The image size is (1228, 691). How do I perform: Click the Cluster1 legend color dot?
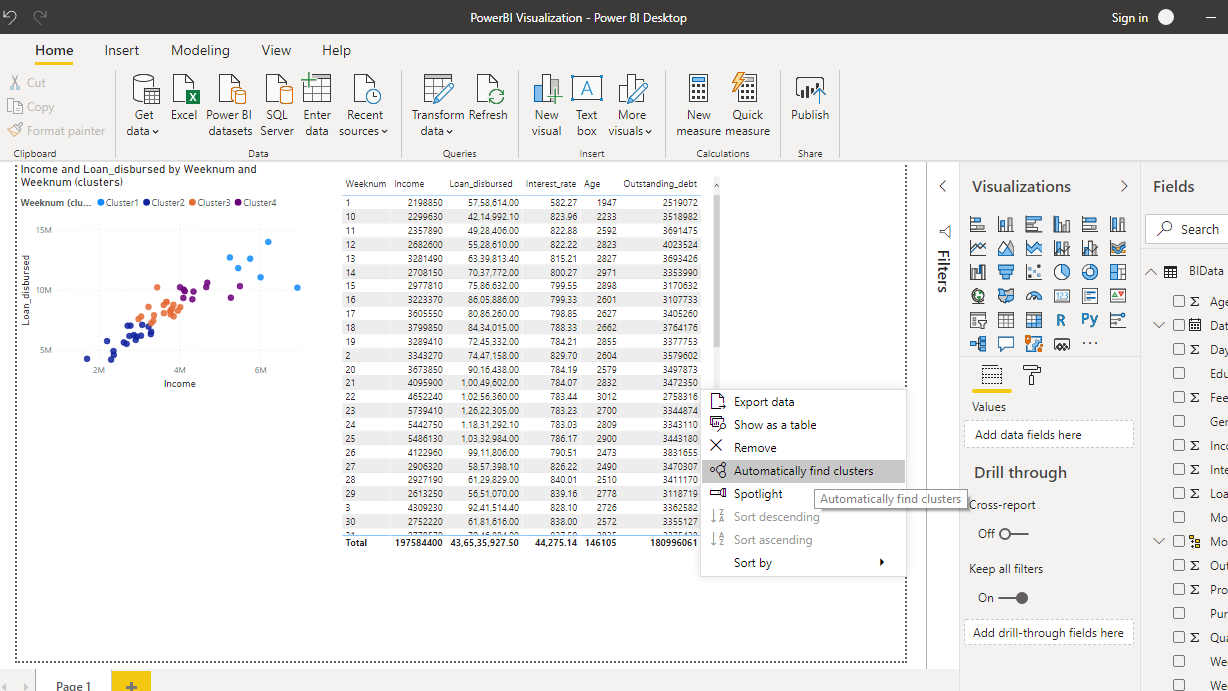coord(101,203)
